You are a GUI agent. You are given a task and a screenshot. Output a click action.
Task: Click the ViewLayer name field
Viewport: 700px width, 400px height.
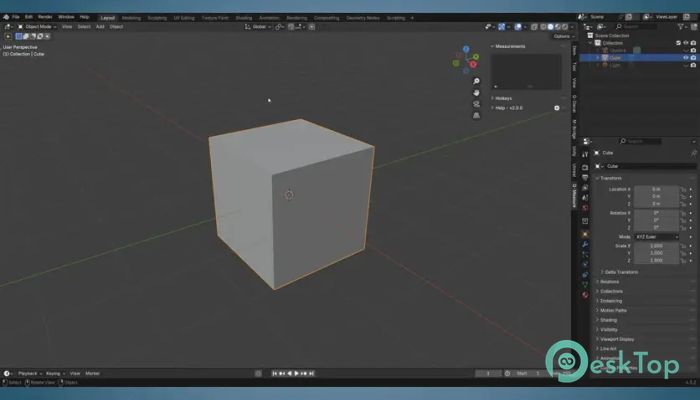[x=669, y=17]
